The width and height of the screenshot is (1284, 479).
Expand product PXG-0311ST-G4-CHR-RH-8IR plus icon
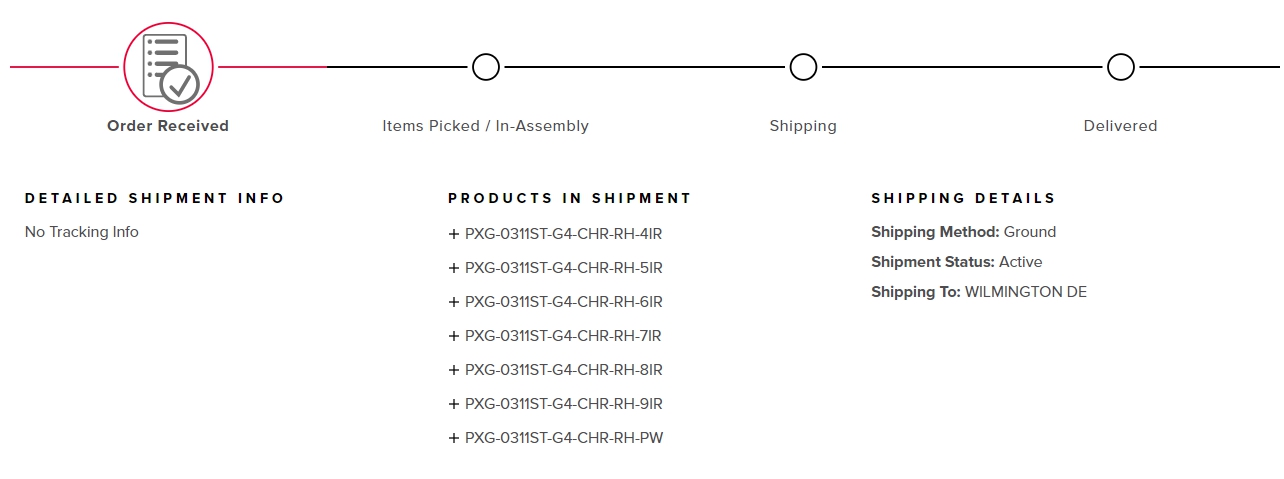pyautogui.click(x=454, y=370)
